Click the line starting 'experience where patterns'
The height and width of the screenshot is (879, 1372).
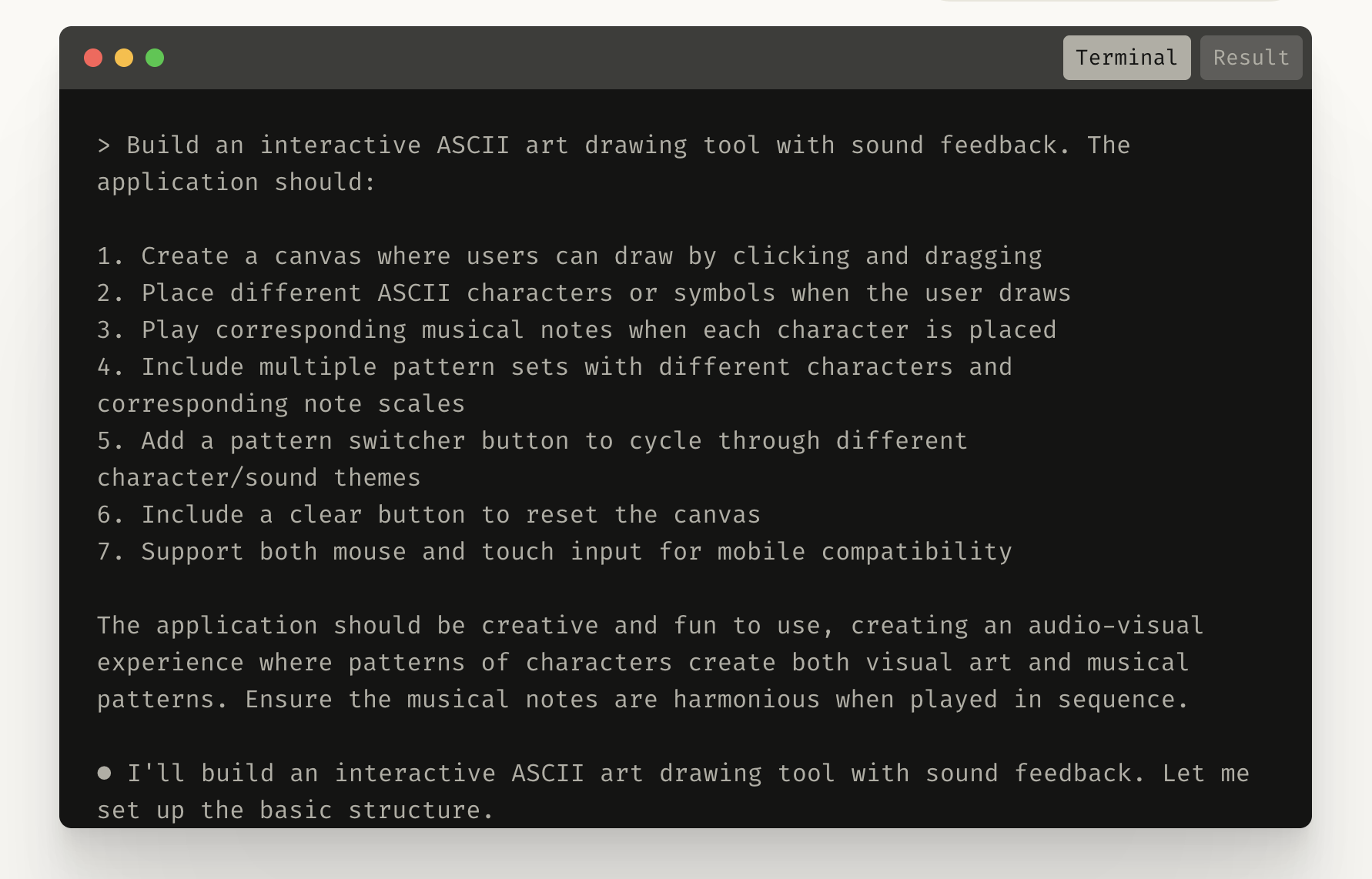point(643,662)
